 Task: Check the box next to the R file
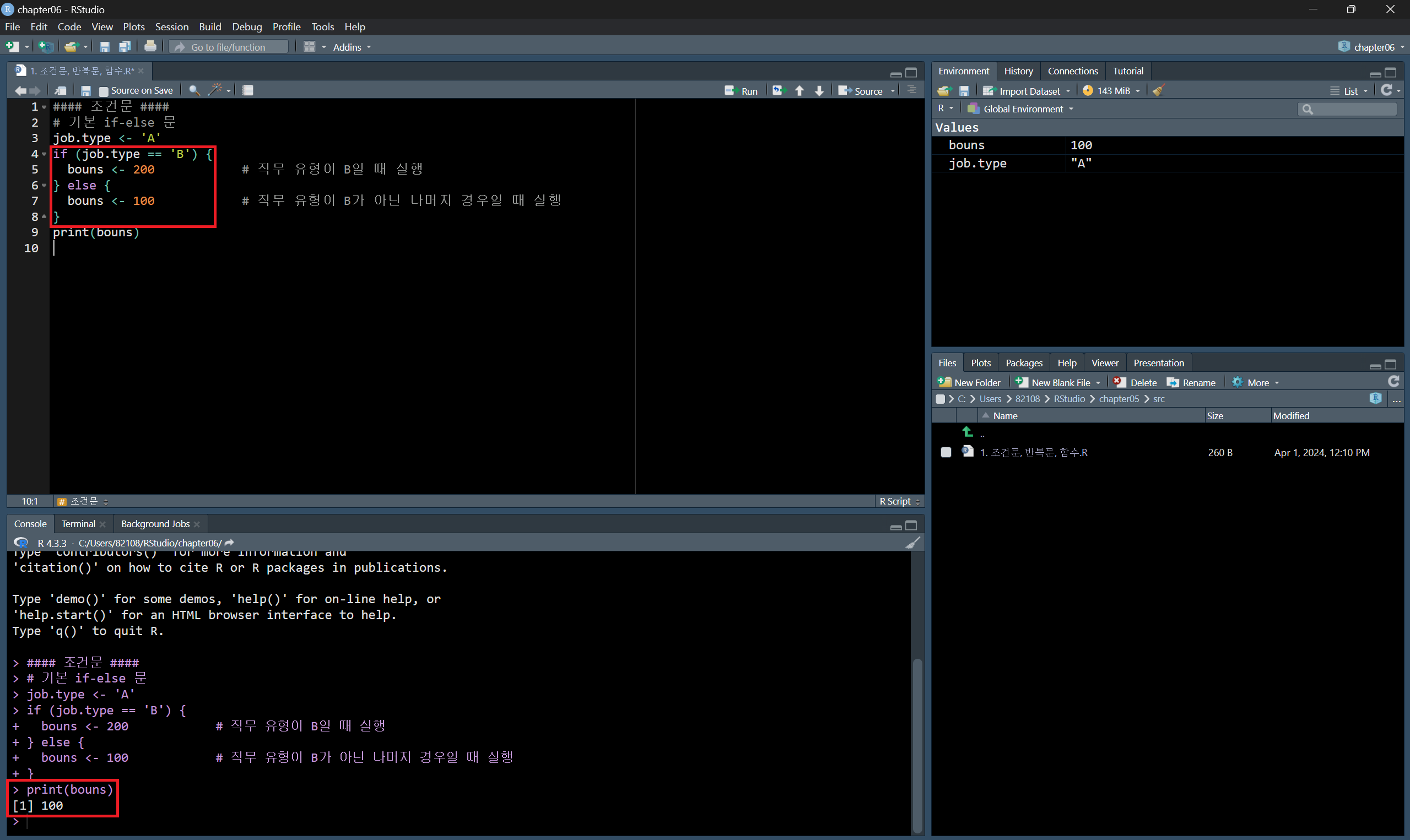pyautogui.click(x=946, y=452)
